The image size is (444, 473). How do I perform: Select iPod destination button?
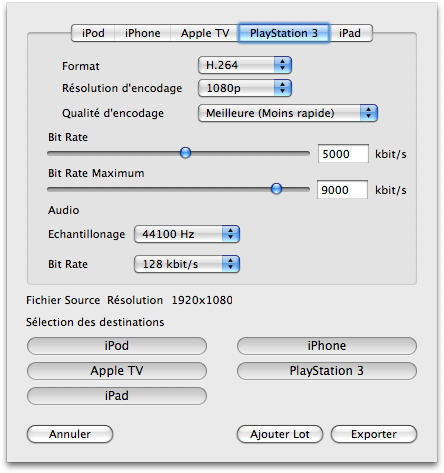(x=117, y=346)
